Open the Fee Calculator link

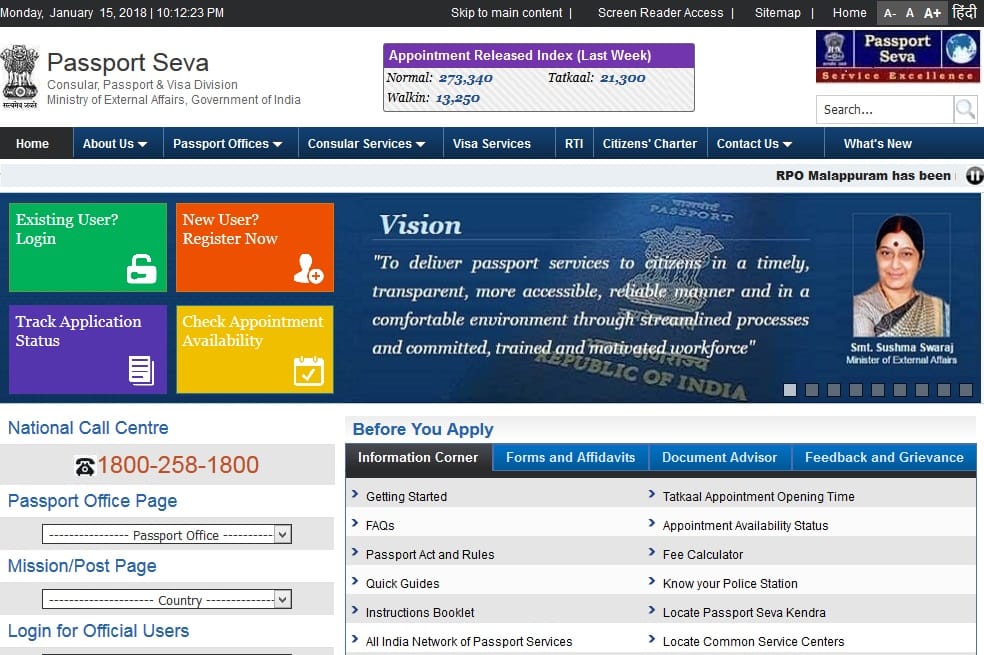[702, 555]
